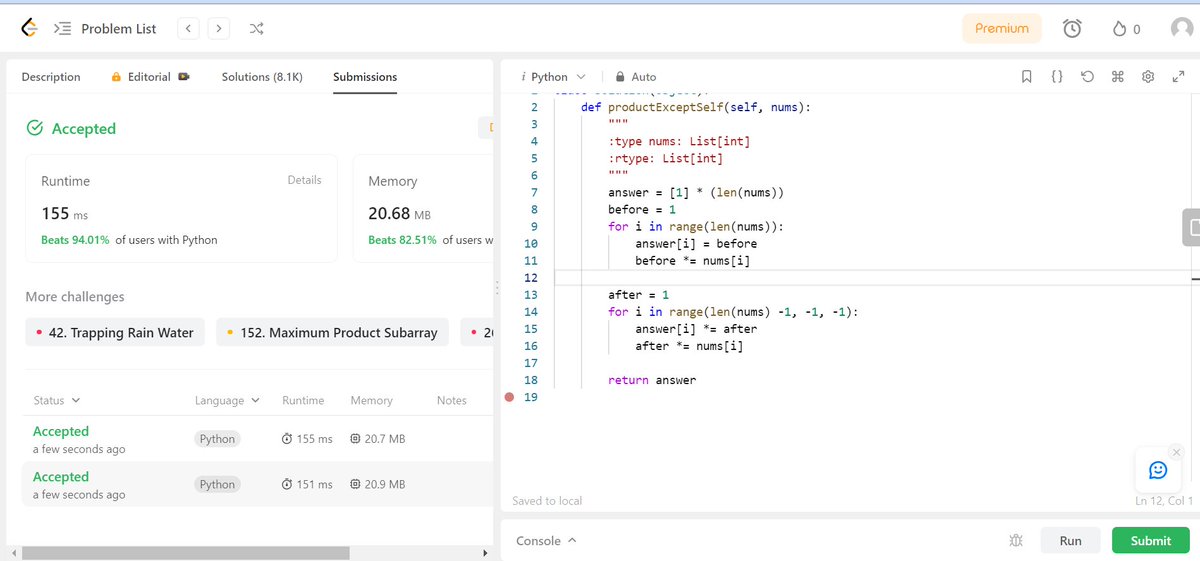Expand the Status filter dropdown
Screen dimensions: 1200x561
(x=57, y=400)
